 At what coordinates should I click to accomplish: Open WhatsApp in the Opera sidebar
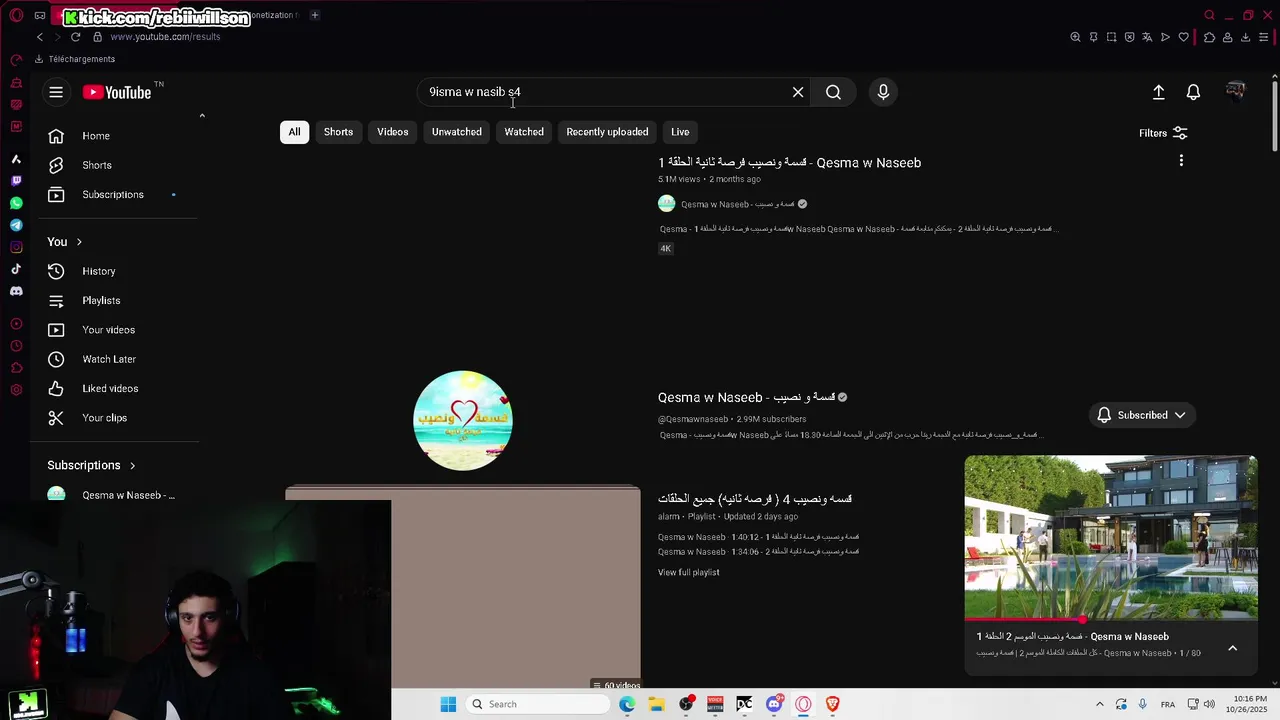coord(16,203)
